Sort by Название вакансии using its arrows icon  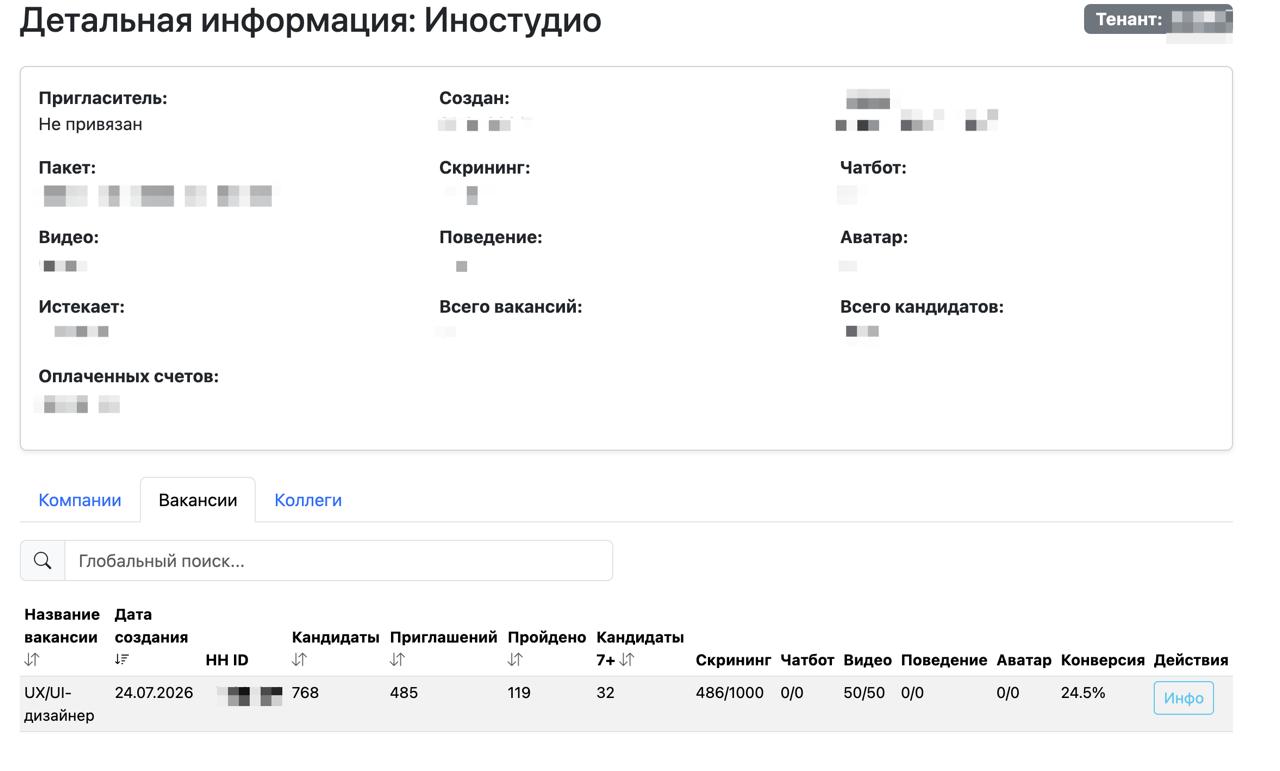pyautogui.click(x=32, y=660)
